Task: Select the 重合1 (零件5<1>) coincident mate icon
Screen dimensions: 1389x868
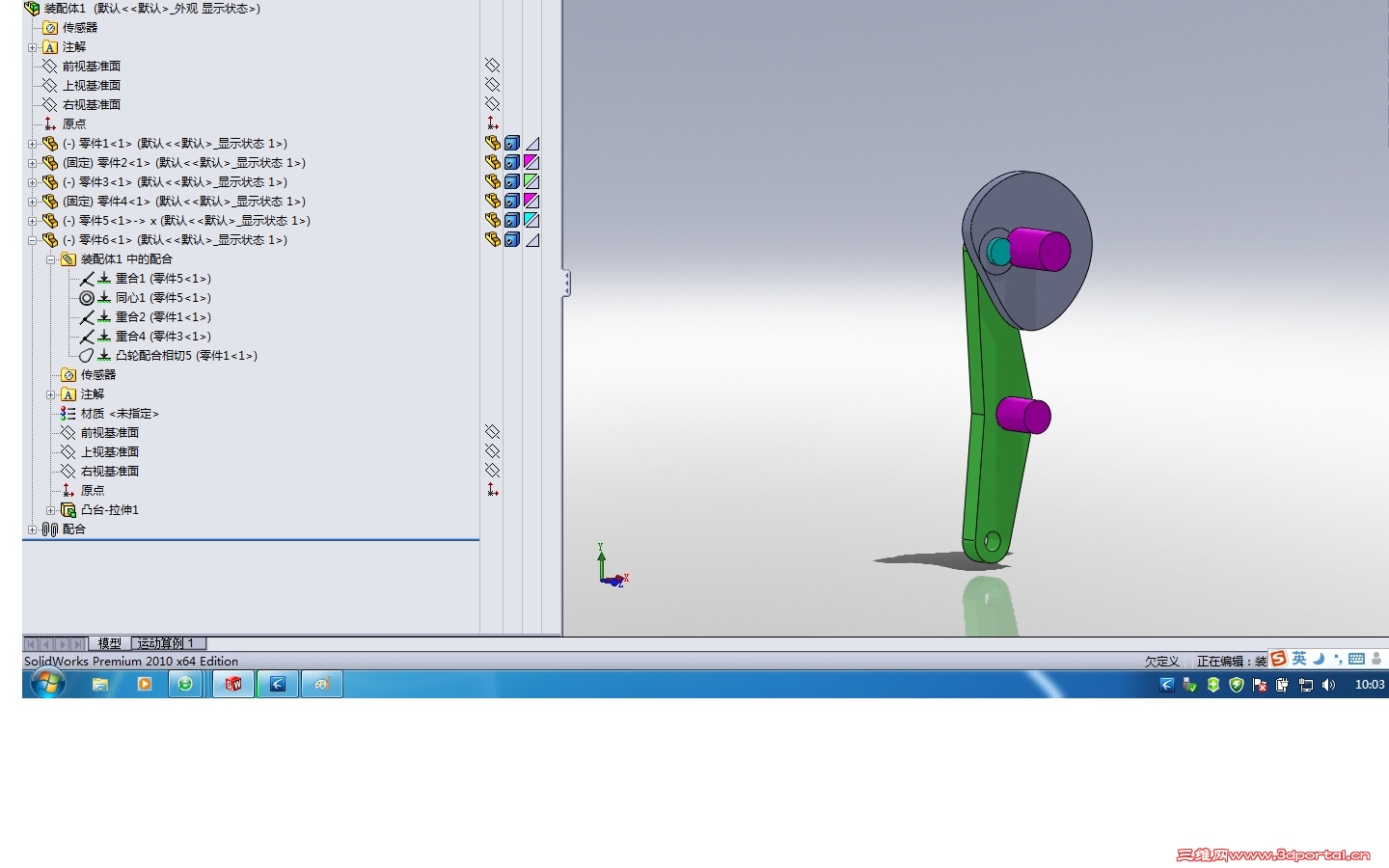Action: click(87, 279)
